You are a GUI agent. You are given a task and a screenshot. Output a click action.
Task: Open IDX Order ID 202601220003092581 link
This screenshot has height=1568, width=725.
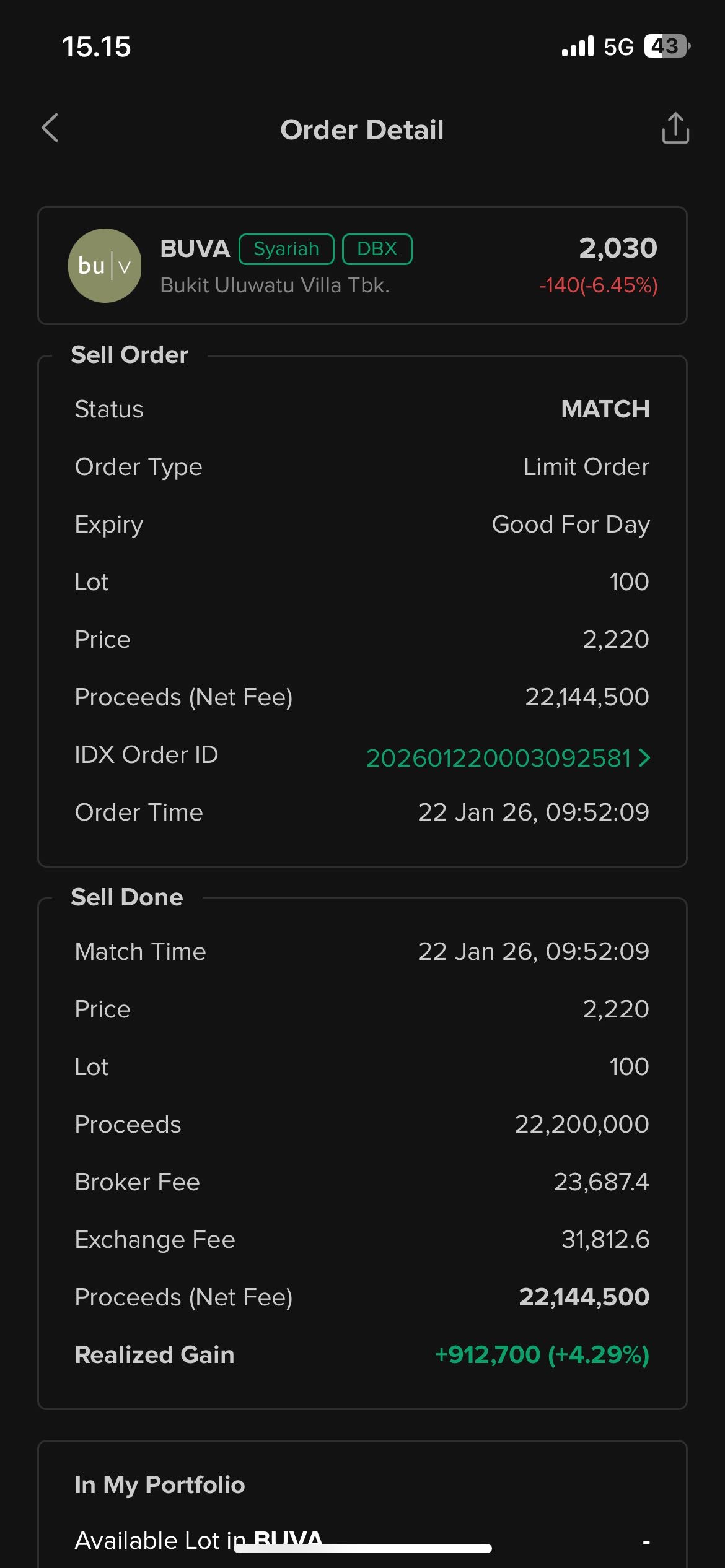498,758
